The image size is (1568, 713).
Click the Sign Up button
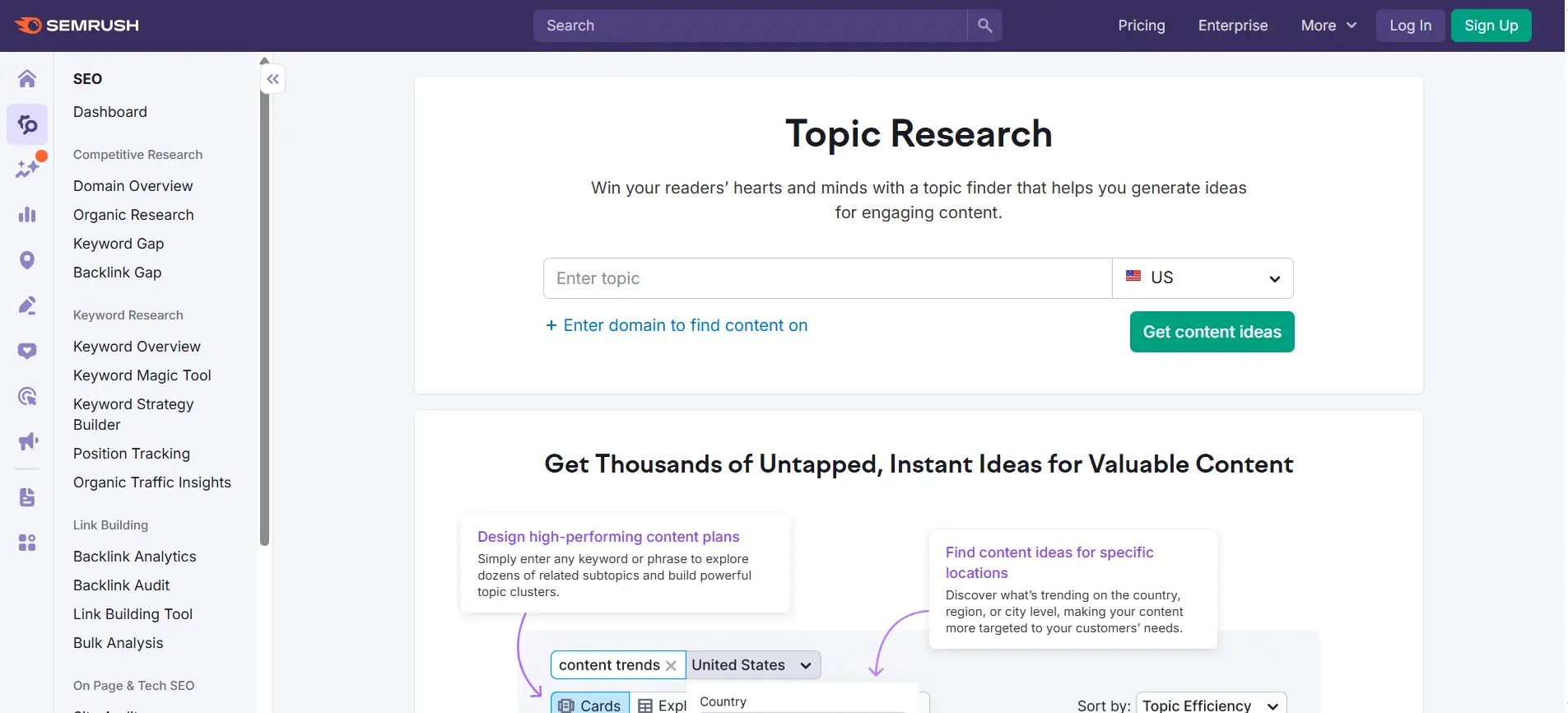(1491, 26)
